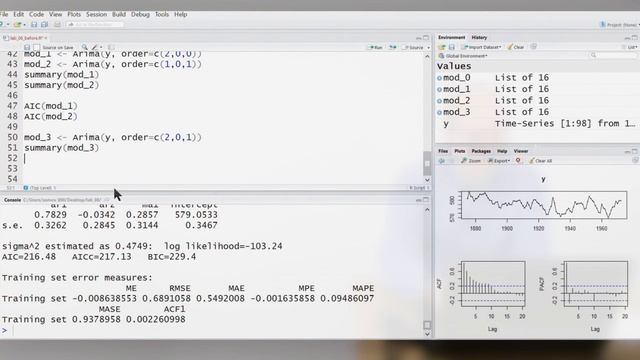Open the Global Environment selector
The width and height of the screenshot is (640, 360).
[x=463, y=56]
